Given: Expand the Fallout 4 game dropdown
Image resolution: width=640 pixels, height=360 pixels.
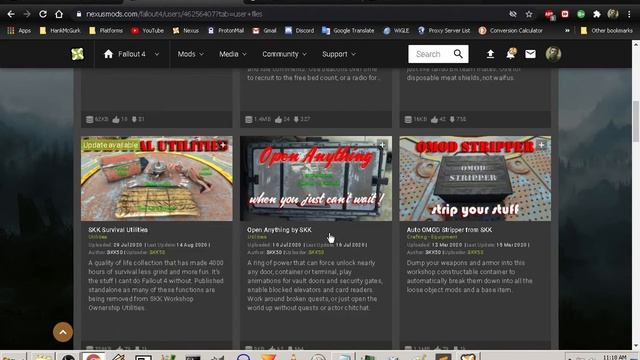Looking at the screenshot, I should click(157, 54).
